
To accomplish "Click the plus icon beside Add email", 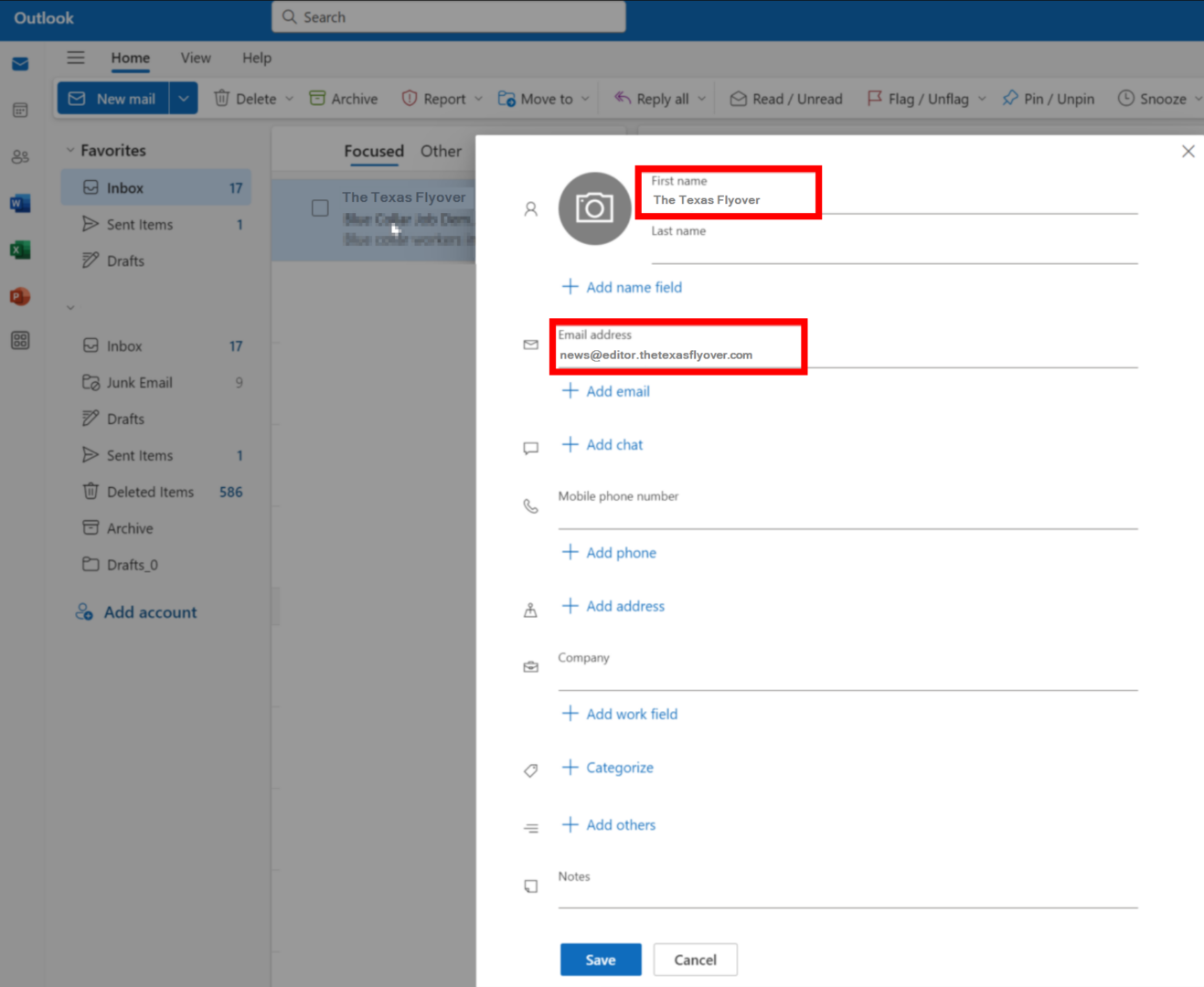I will coord(570,391).
